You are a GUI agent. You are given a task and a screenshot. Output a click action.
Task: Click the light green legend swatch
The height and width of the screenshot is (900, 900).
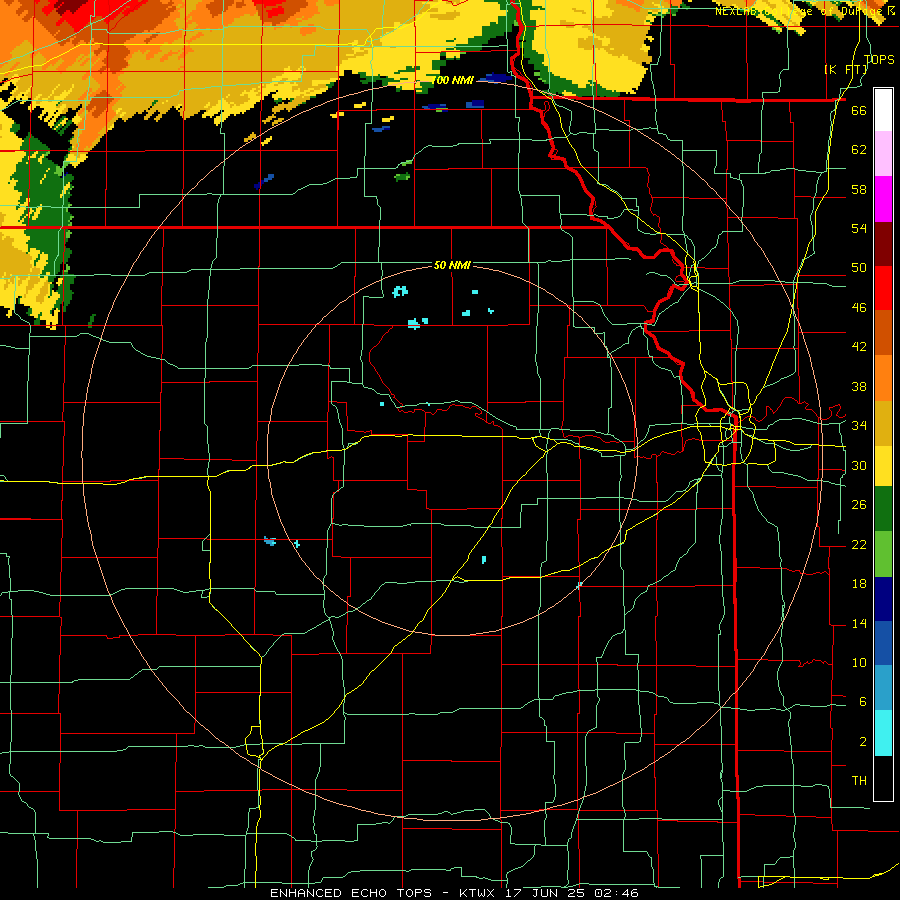[883, 554]
